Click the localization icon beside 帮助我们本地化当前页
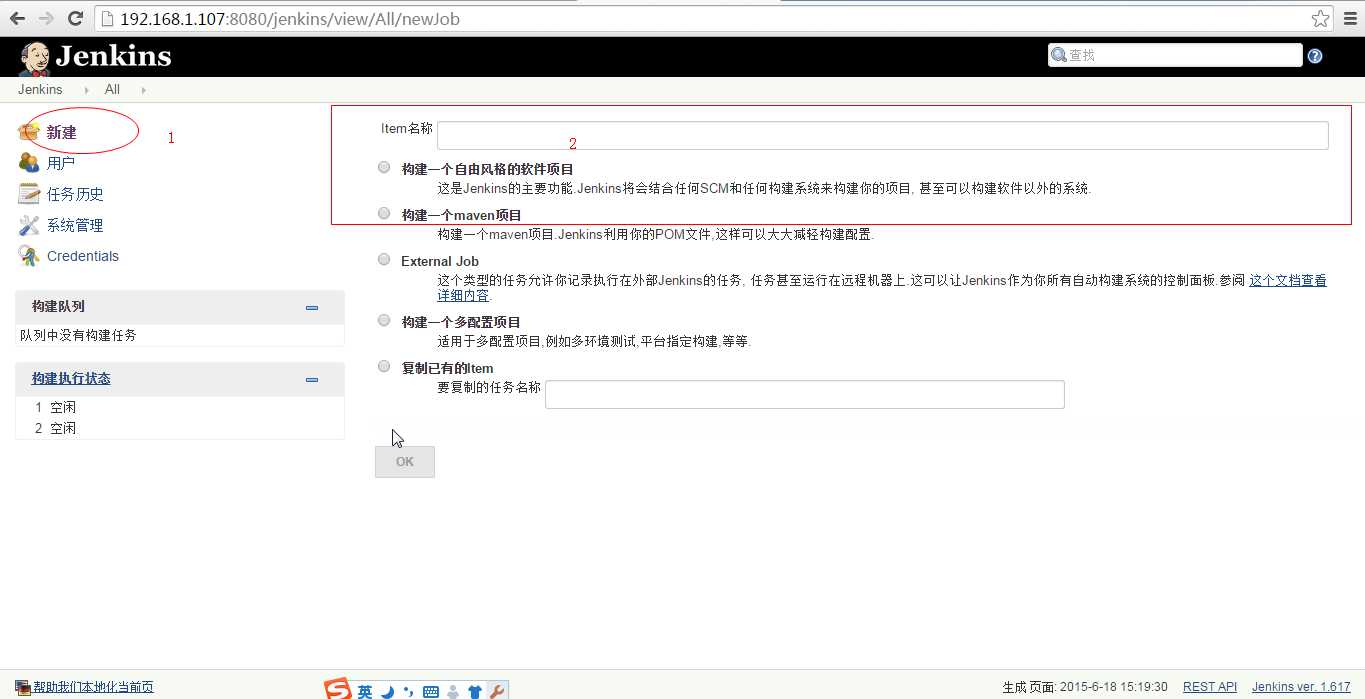1365x699 pixels. pos(23,687)
